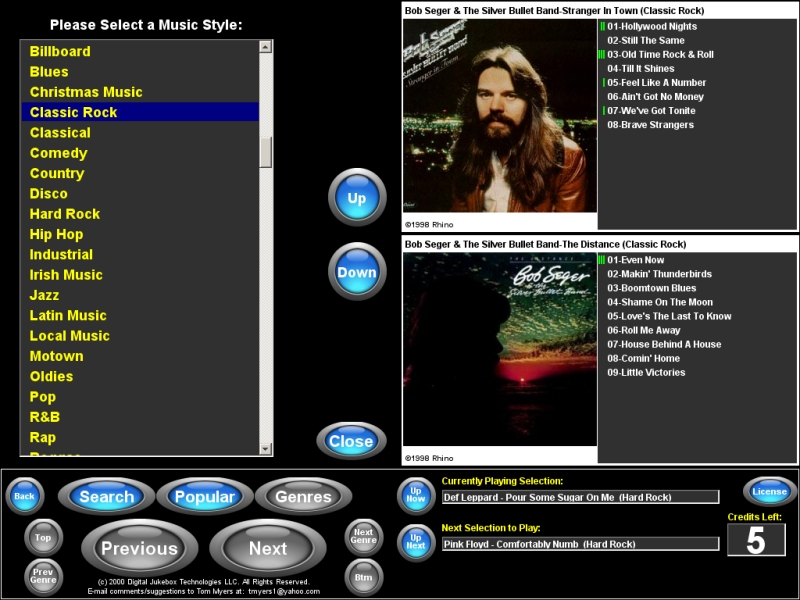Image resolution: width=800 pixels, height=600 pixels.
Task: Open the Search screen
Action: [x=106, y=496]
